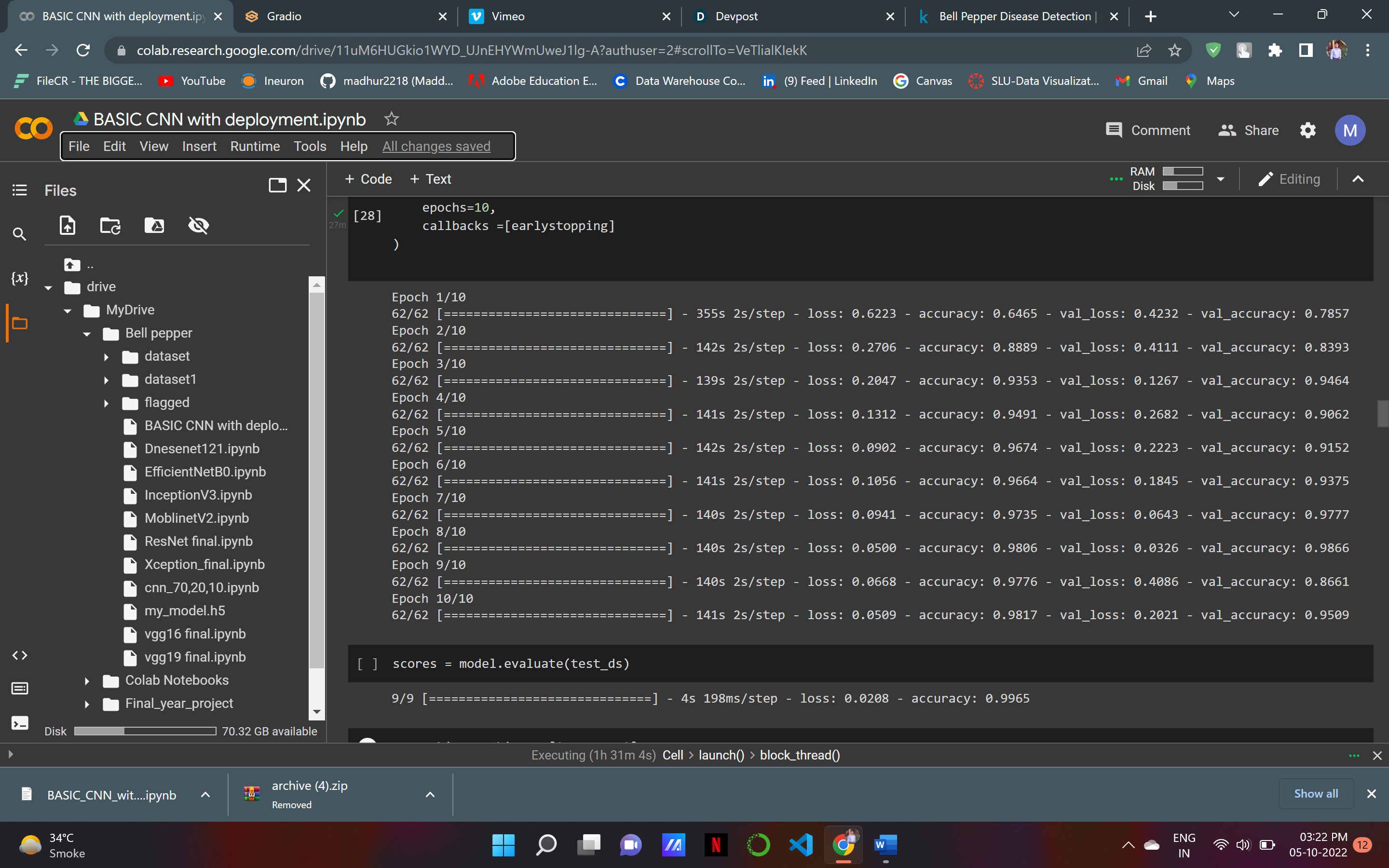The height and width of the screenshot is (868, 1389).
Task: Click the upload to session storage icon
Action: 68,225
